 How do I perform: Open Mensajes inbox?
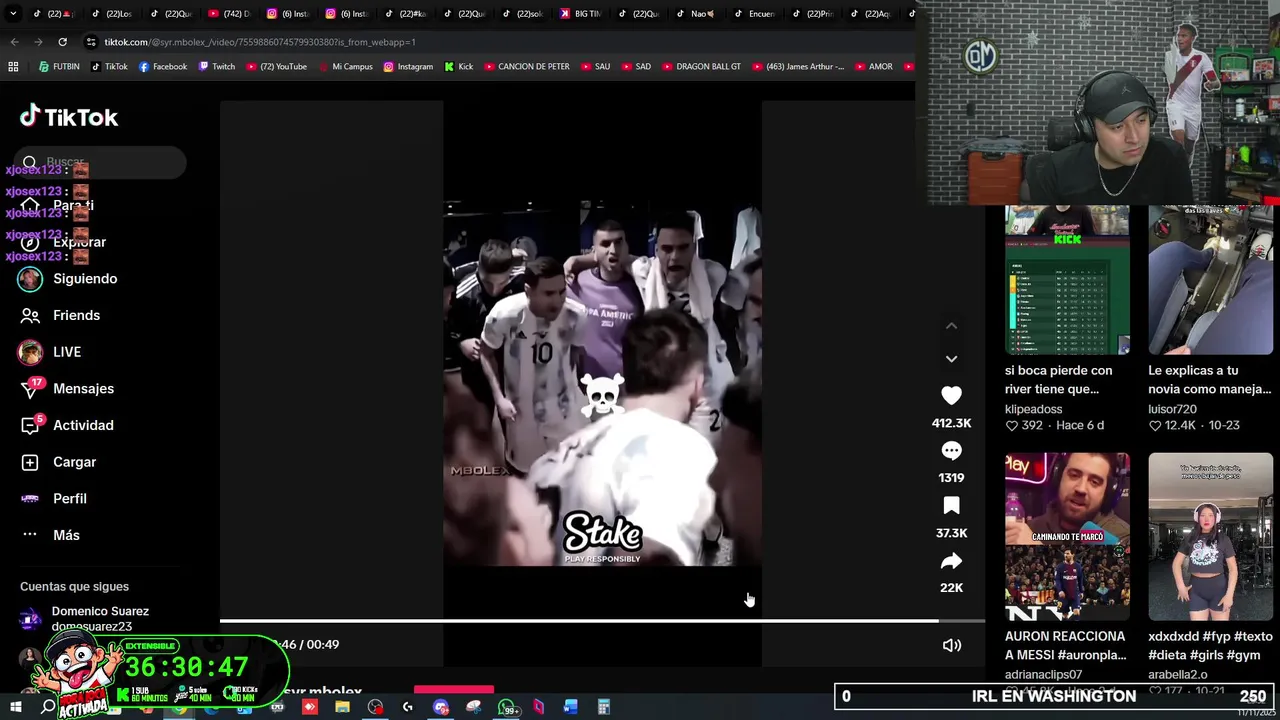coord(66,389)
